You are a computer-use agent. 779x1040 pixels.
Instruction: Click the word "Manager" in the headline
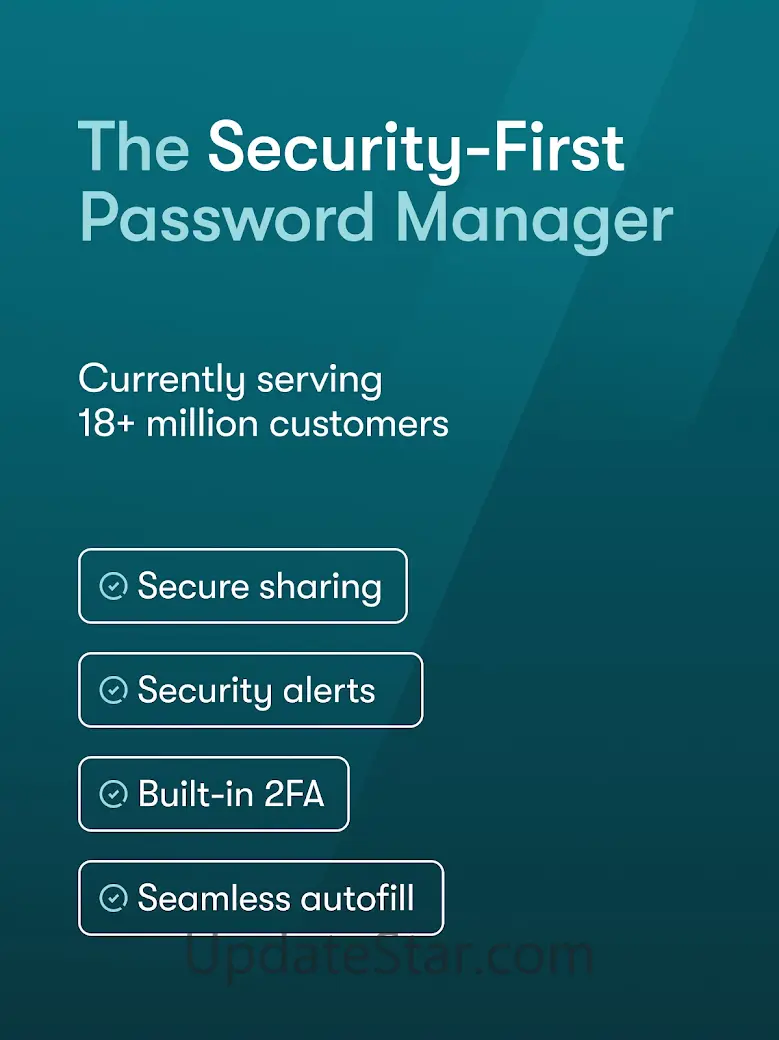coord(534,218)
